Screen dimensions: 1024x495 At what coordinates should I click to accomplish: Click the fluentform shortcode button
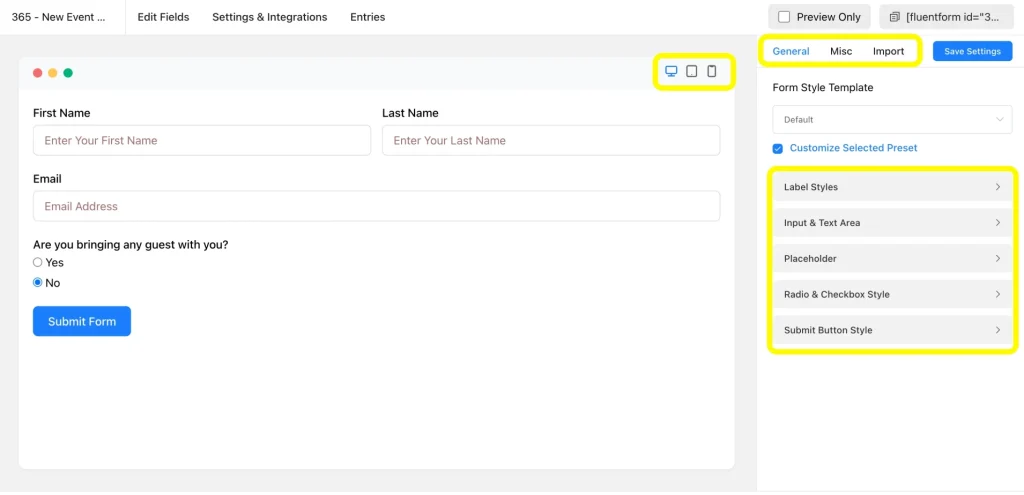(945, 17)
